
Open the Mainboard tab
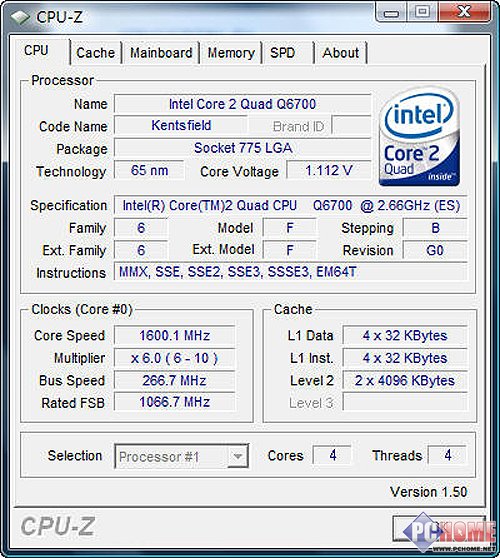click(161, 53)
